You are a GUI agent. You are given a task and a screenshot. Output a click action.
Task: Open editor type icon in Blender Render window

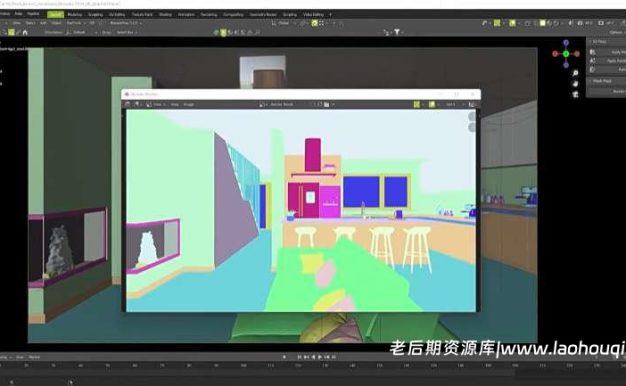click(128, 104)
